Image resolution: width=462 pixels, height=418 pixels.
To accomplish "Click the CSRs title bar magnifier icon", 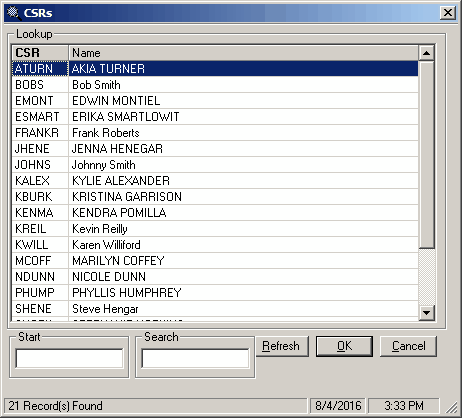I will point(13,13).
